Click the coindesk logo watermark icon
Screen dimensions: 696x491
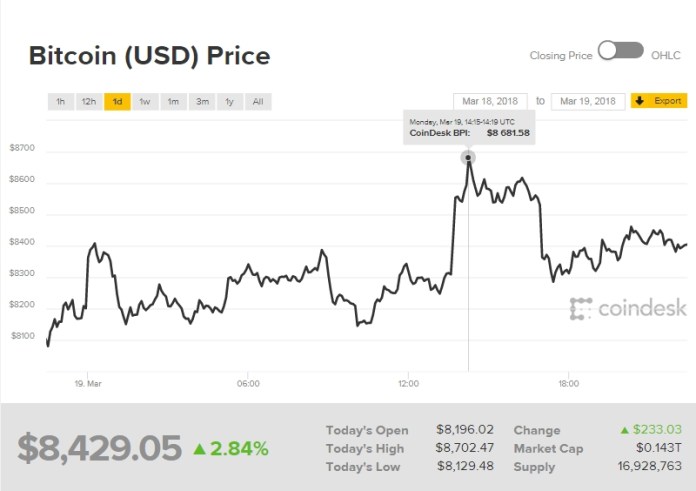pyautogui.click(x=581, y=309)
